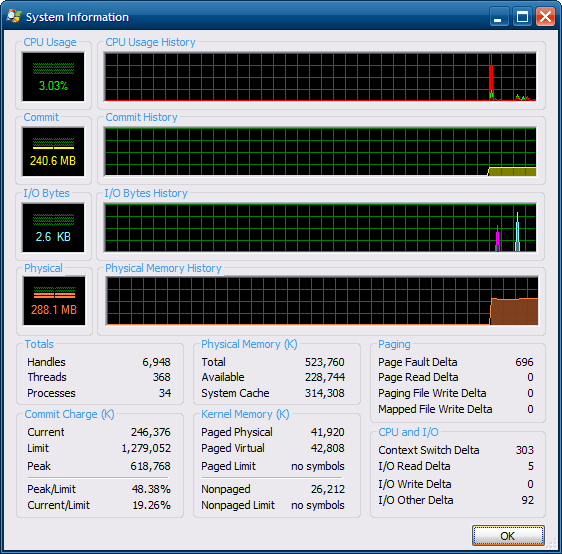Click the Page Read Delta label
Image resolution: width=562 pixels, height=554 pixels.
pos(418,377)
